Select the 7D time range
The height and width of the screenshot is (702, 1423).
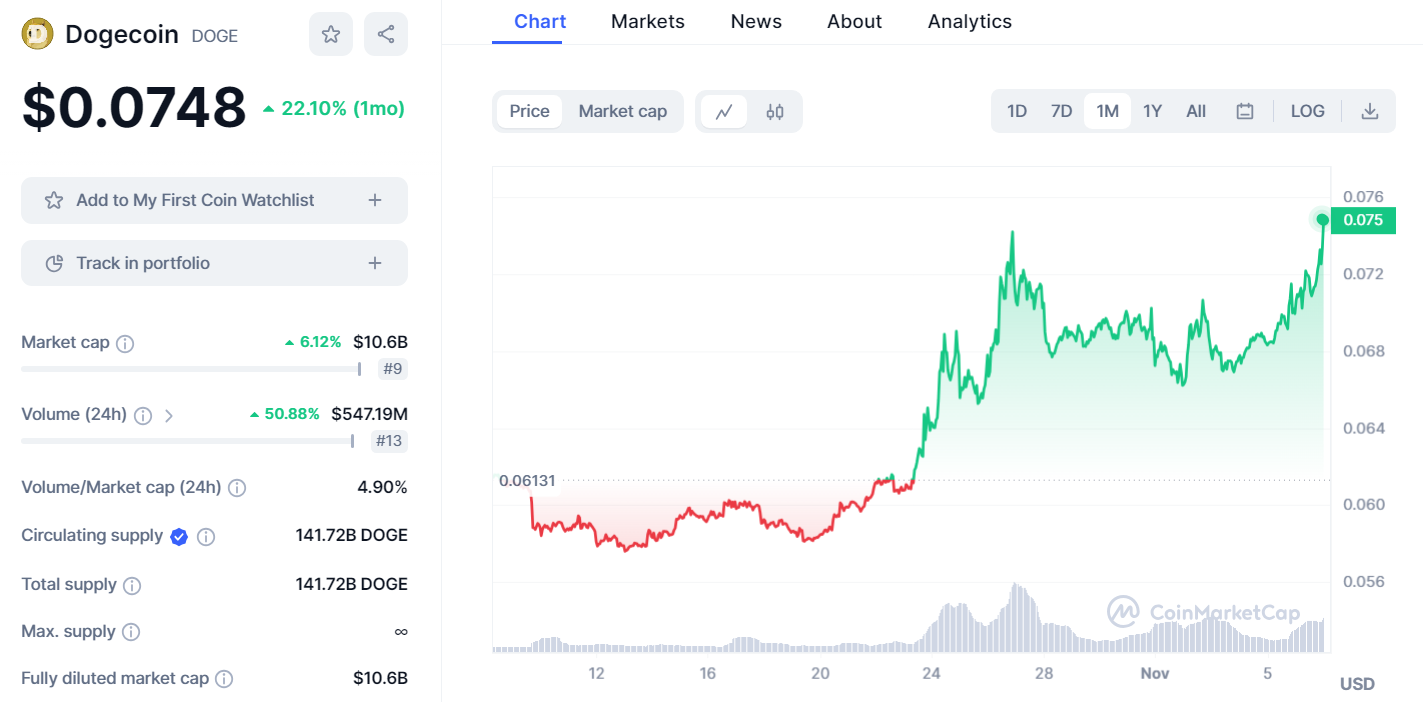click(x=1061, y=111)
